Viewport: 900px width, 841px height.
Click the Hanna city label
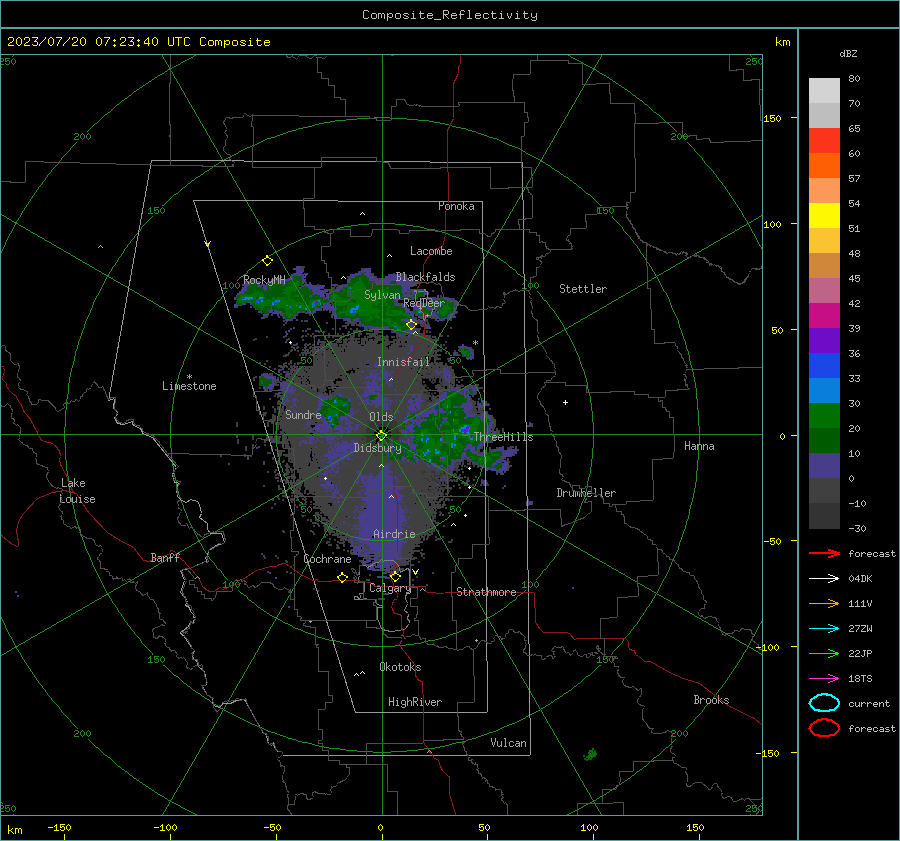pyautogui.click(x=699, y=446)
